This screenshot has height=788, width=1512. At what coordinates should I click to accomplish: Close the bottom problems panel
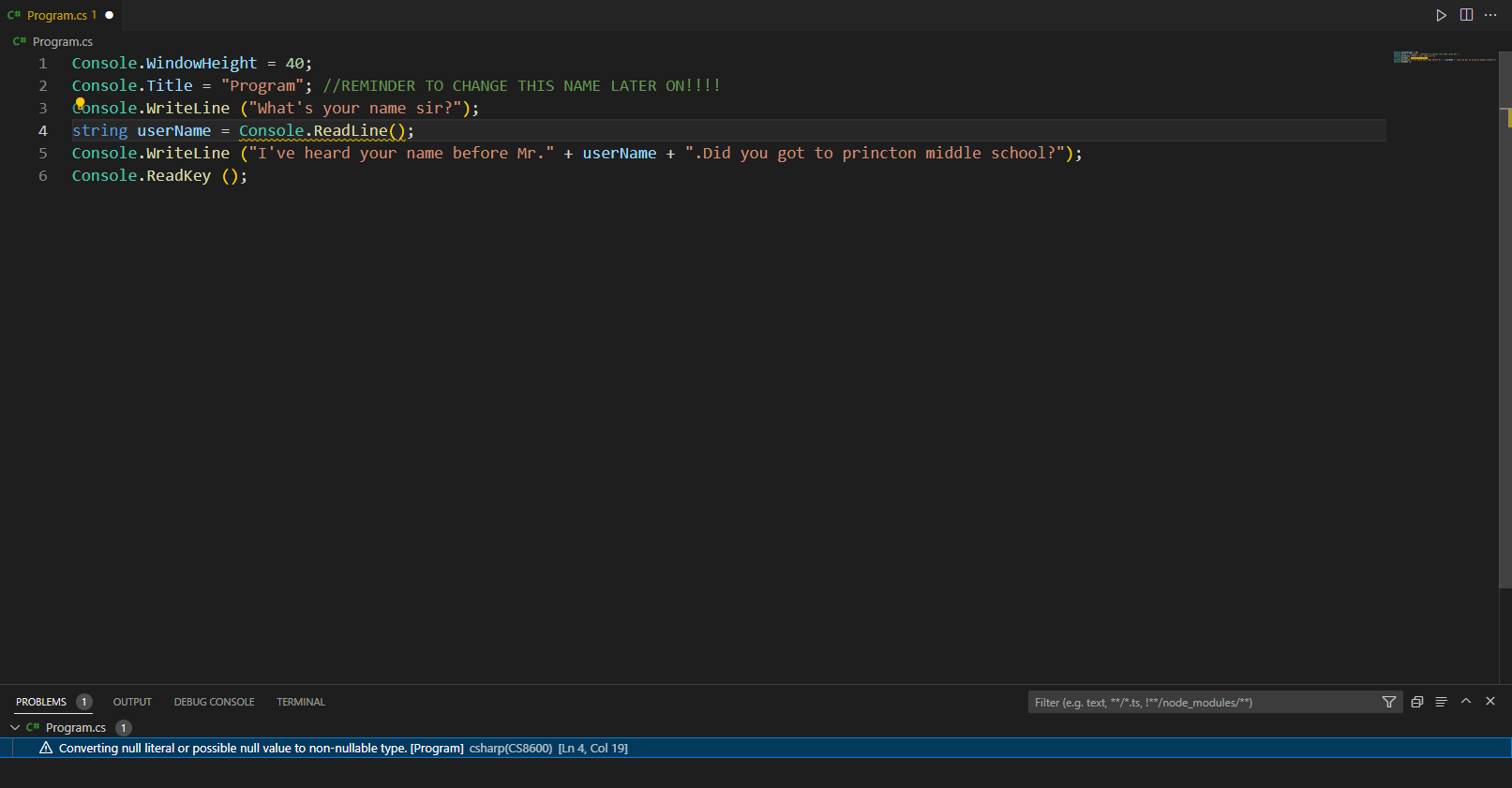click(1490, 701)
